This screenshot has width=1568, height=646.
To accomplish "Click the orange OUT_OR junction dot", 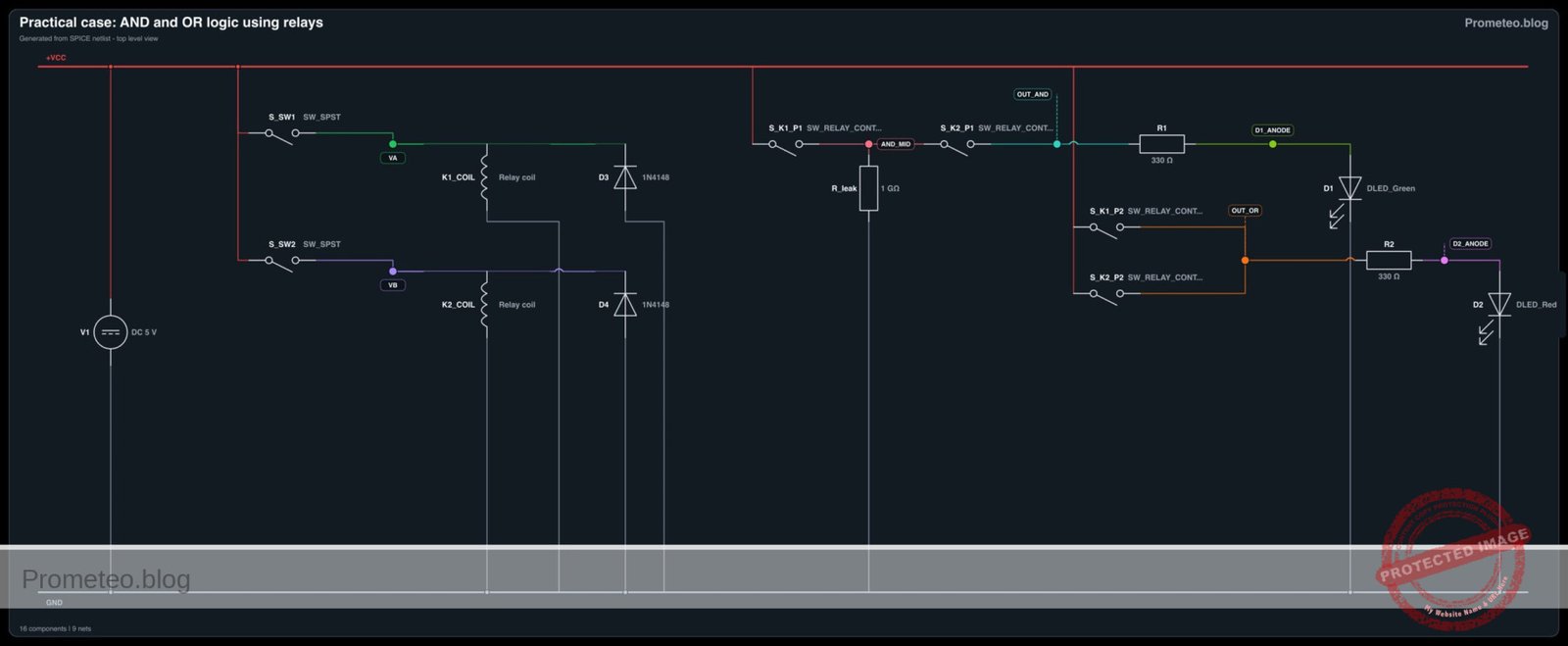I will coord(1245,260).
